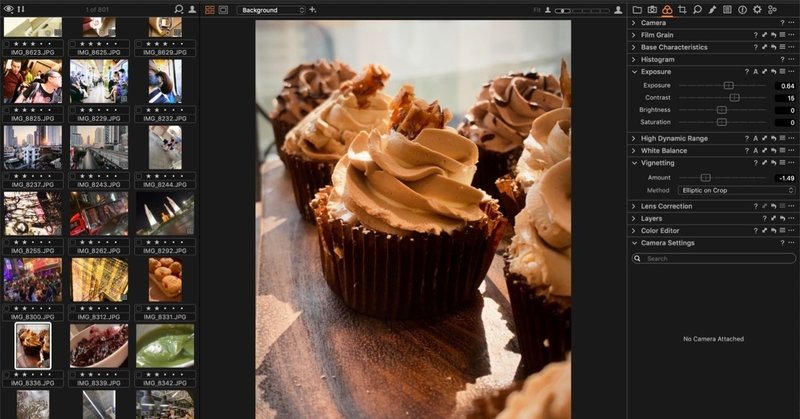800x419 pixels.
Task: Expand the Layers panel
Action: click(x=634, y=218)
